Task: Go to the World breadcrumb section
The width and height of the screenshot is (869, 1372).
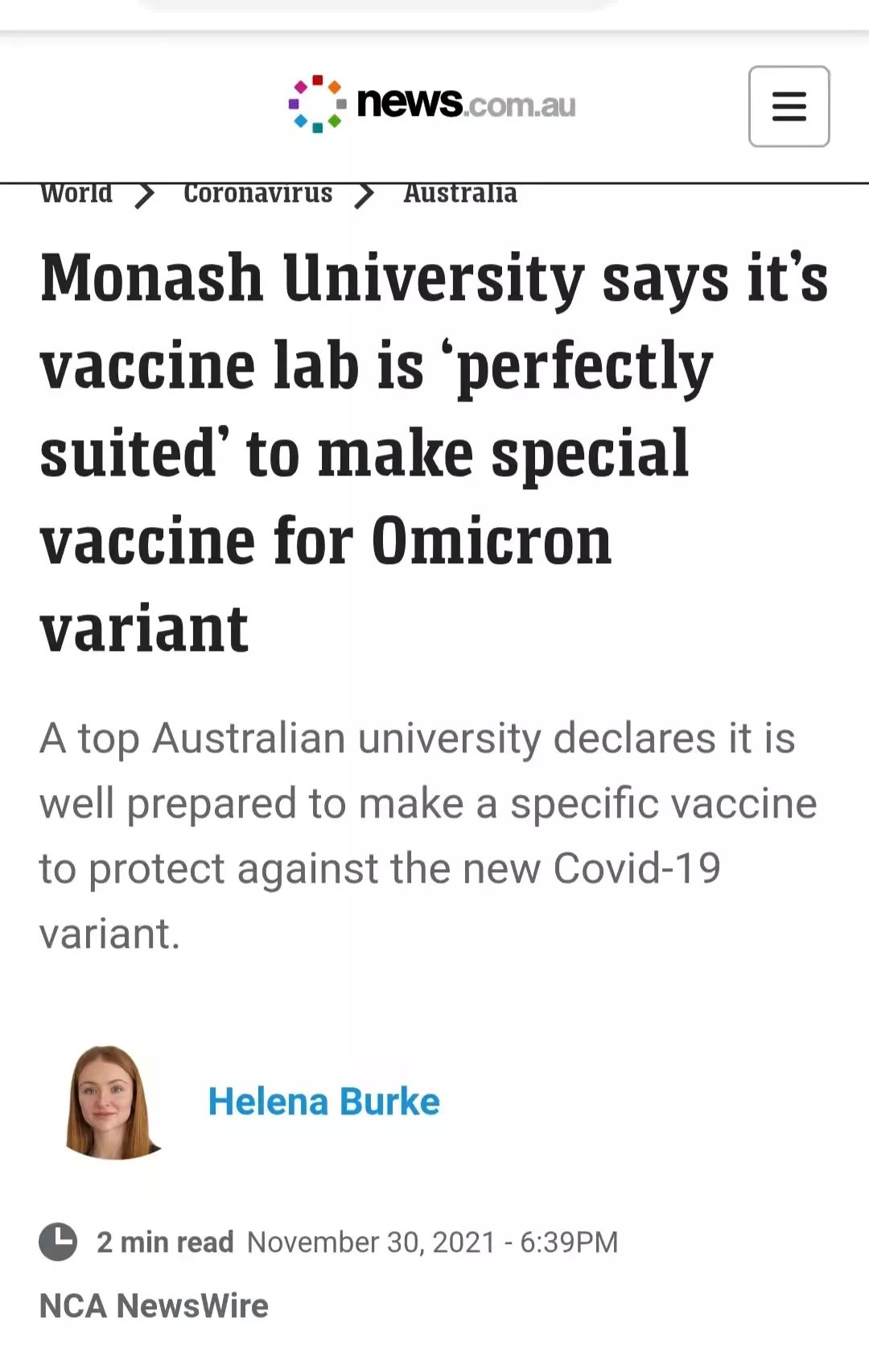Action: 76,194
